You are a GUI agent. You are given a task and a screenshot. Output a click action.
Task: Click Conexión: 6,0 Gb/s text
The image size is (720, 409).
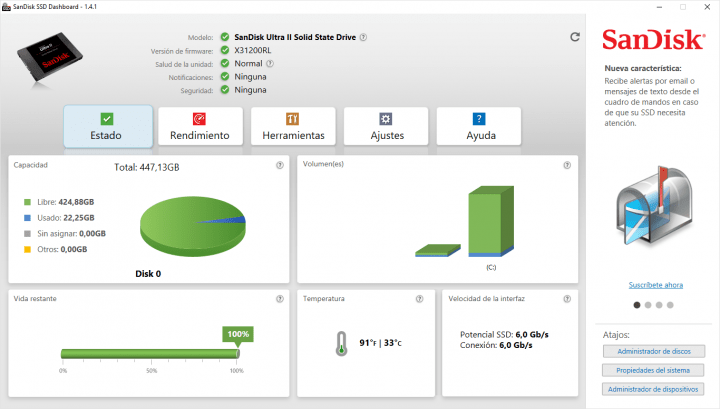coord(496,345)
